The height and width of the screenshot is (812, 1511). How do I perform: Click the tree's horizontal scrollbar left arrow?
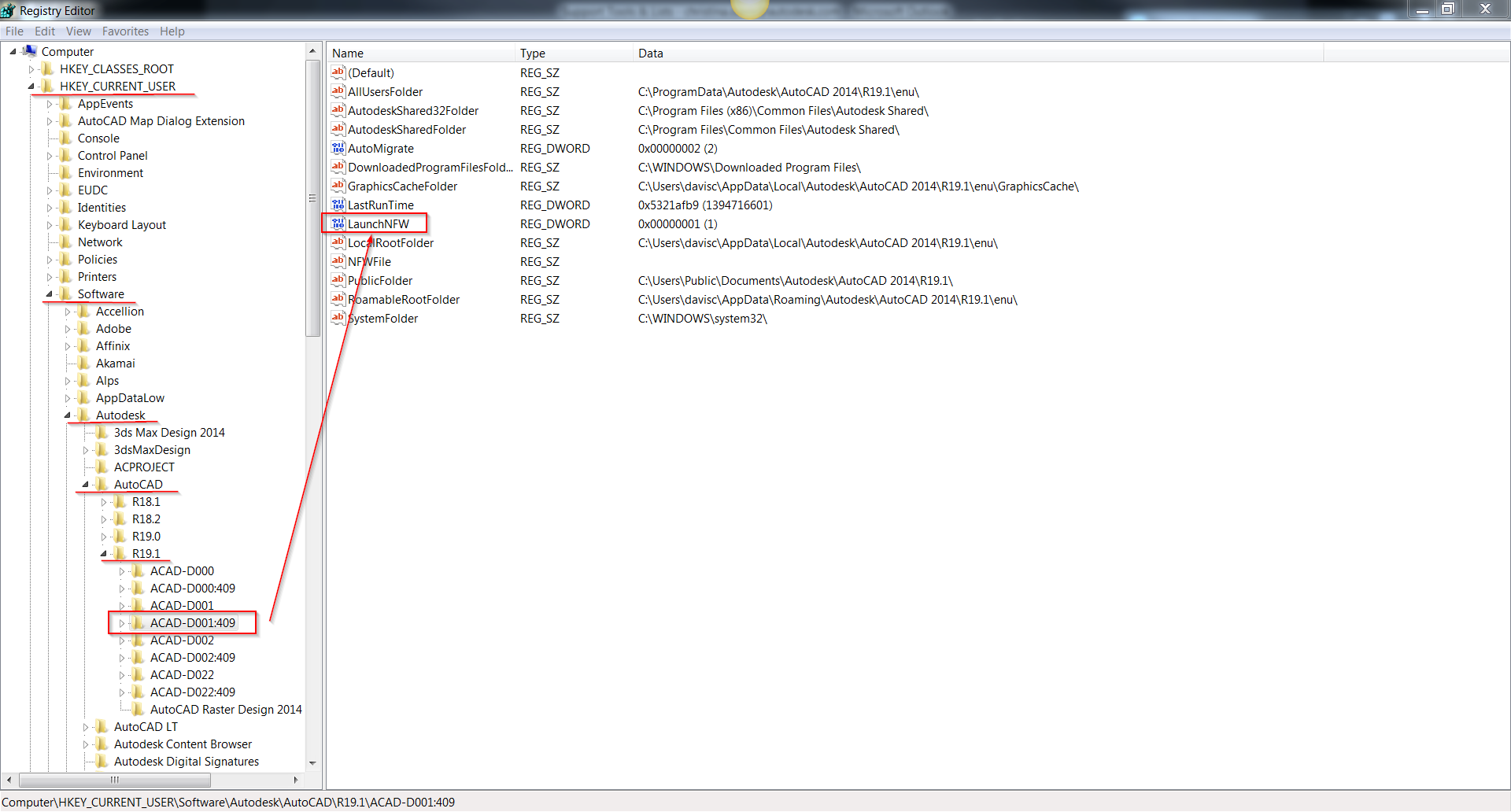(9, 780)
